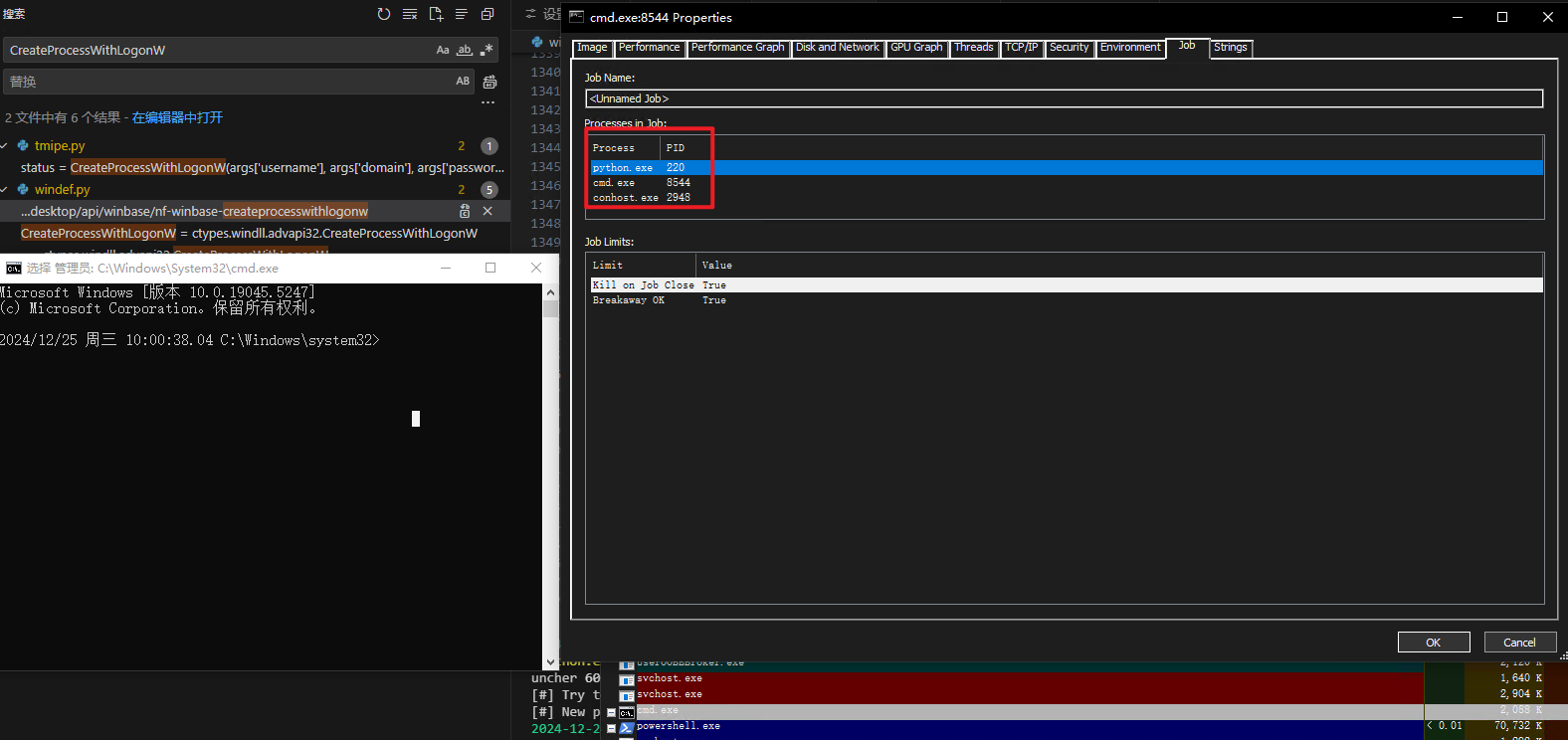
Task: Select python.exe row in job processes
Action: click(x=1067, y=167)
